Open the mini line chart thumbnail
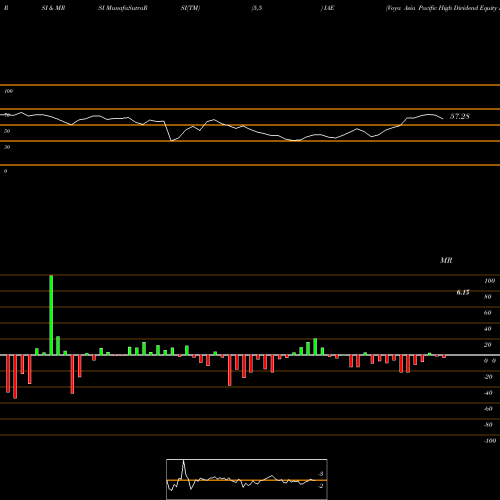 click(x=247, y=479)
